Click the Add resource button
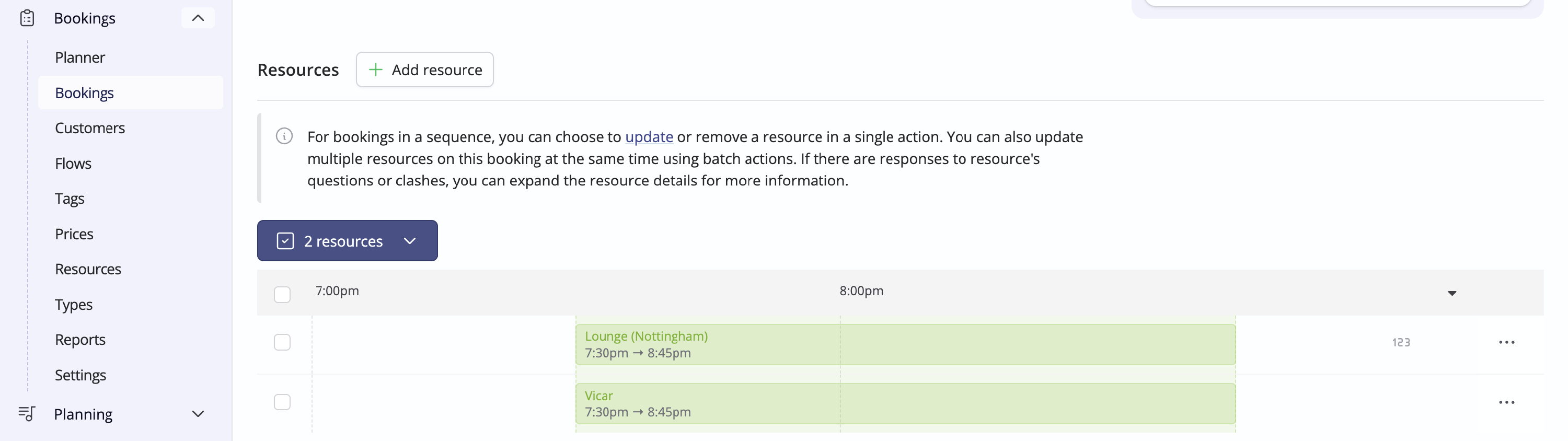The image size is (1568, 441). 424,69
